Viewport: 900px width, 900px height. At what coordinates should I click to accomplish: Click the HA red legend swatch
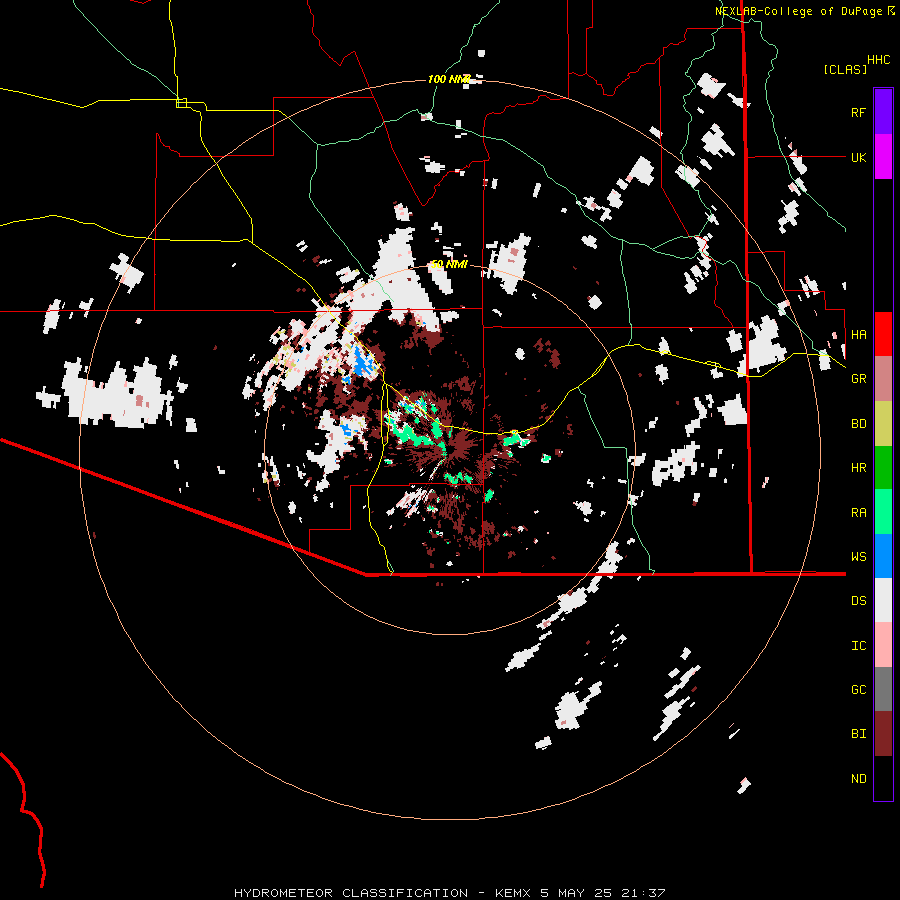[x=883, y=334]
